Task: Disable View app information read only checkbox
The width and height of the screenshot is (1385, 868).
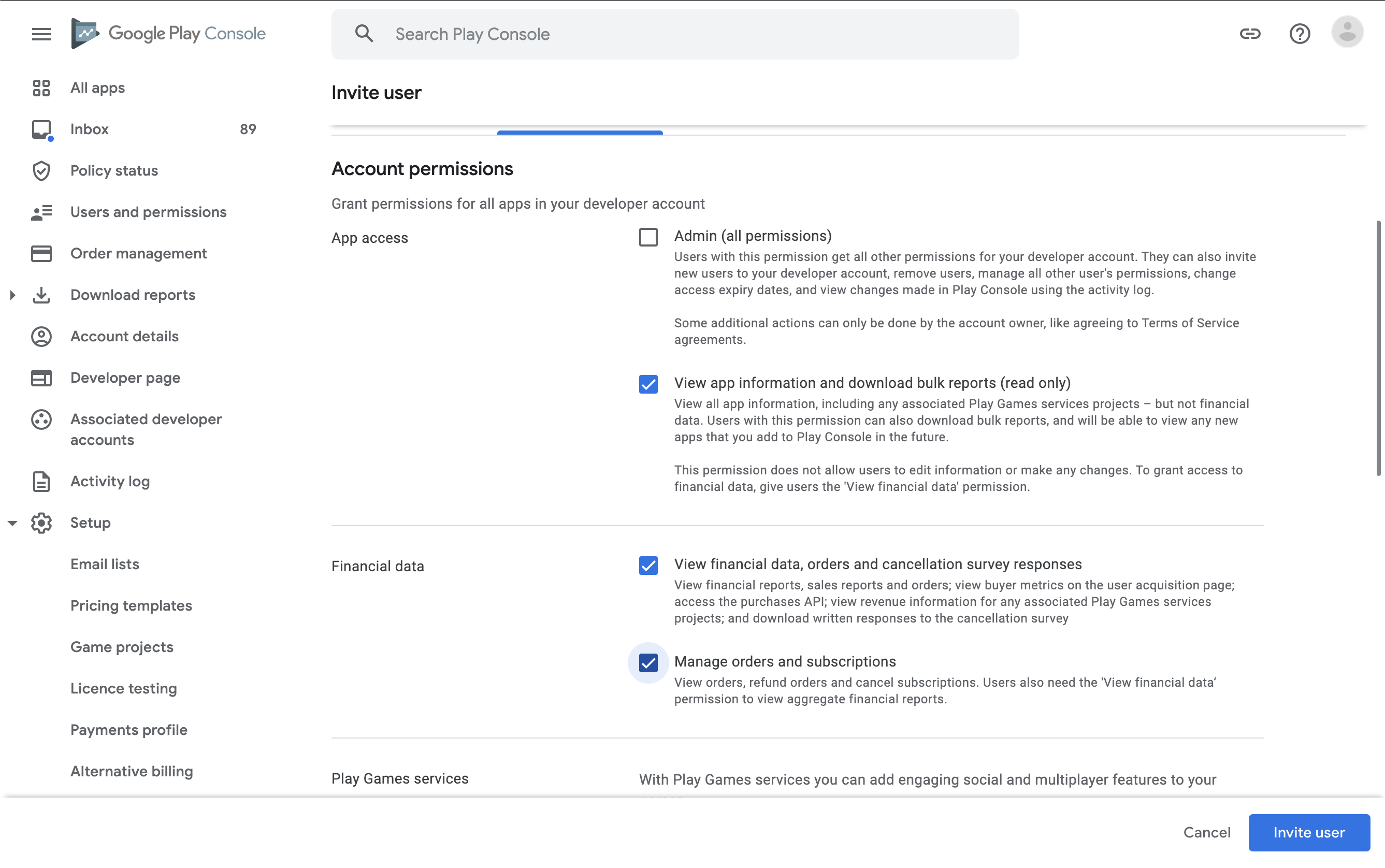Action: coord(648,384)
